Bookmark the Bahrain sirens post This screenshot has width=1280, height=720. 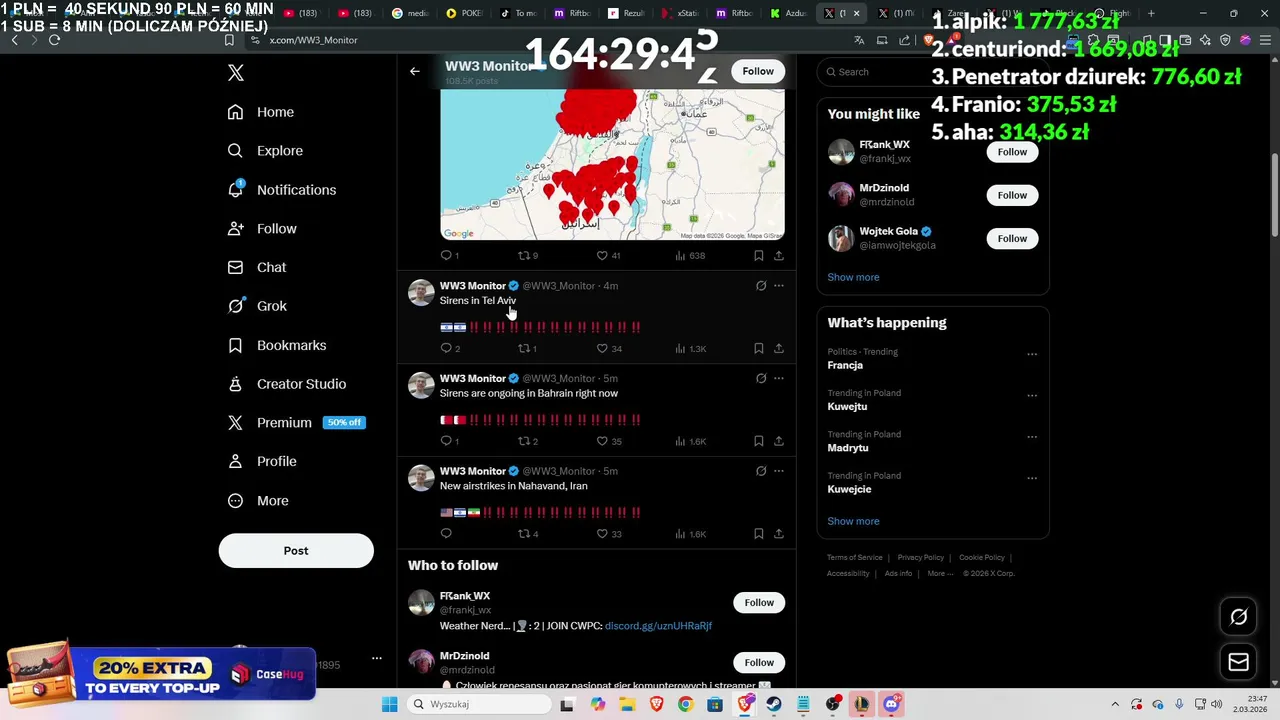(759, 441)
